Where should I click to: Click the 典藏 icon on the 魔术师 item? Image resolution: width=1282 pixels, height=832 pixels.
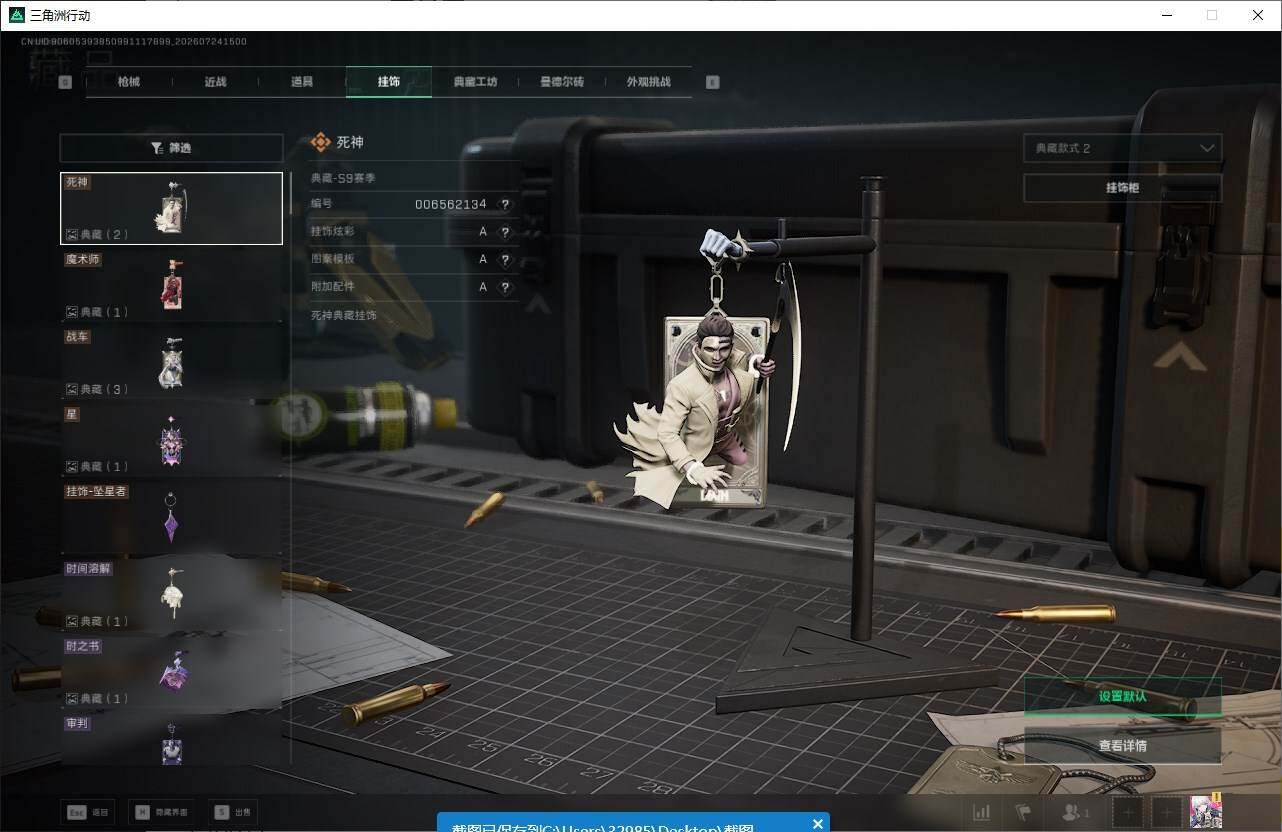pos(72,312)
